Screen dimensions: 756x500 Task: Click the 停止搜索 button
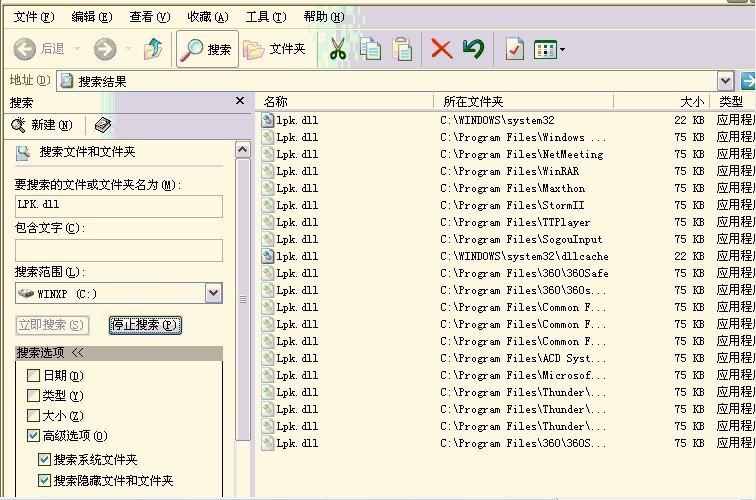145,325
